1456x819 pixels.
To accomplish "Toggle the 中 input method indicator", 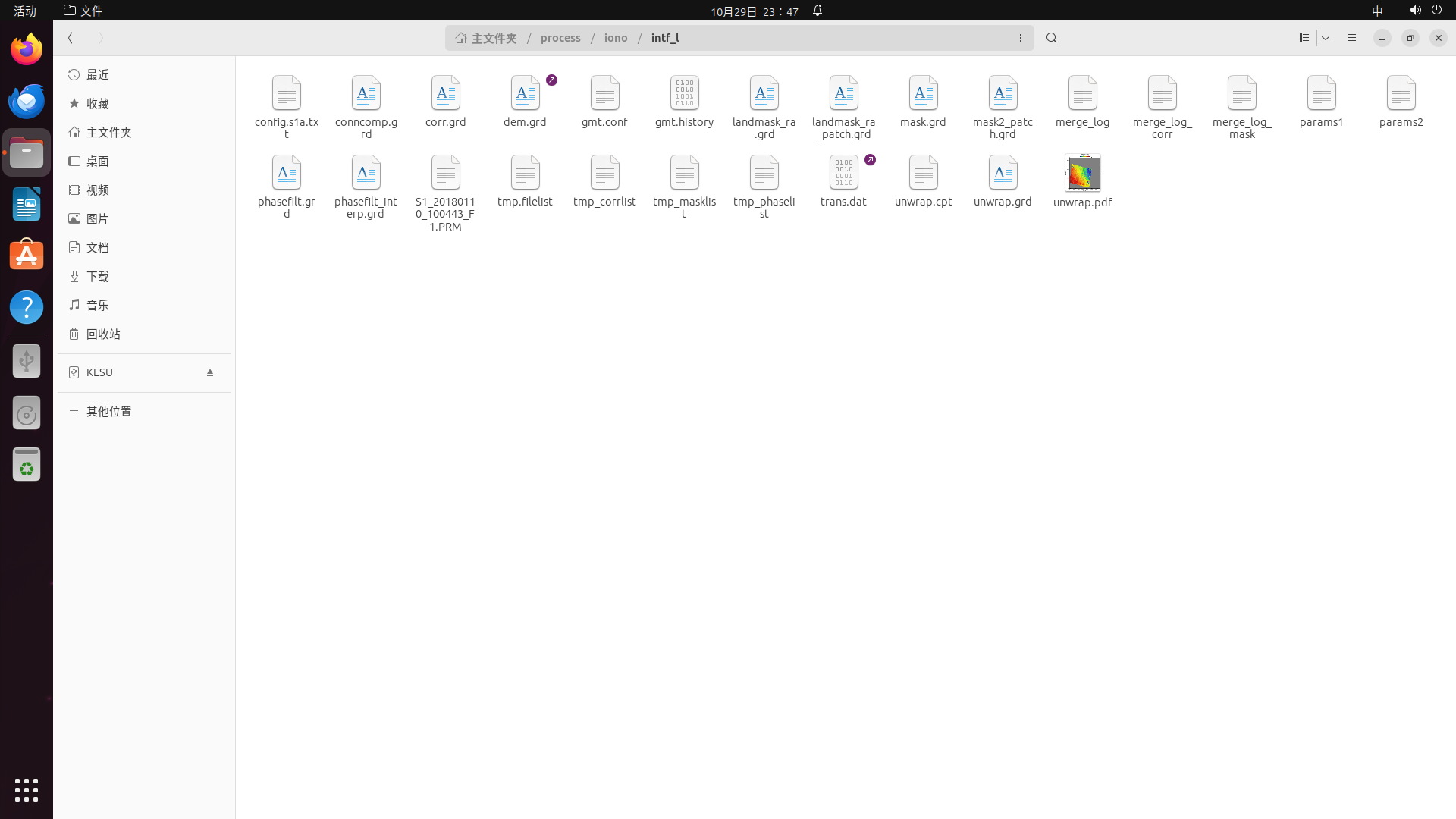I will click(x=1378, y=11).
